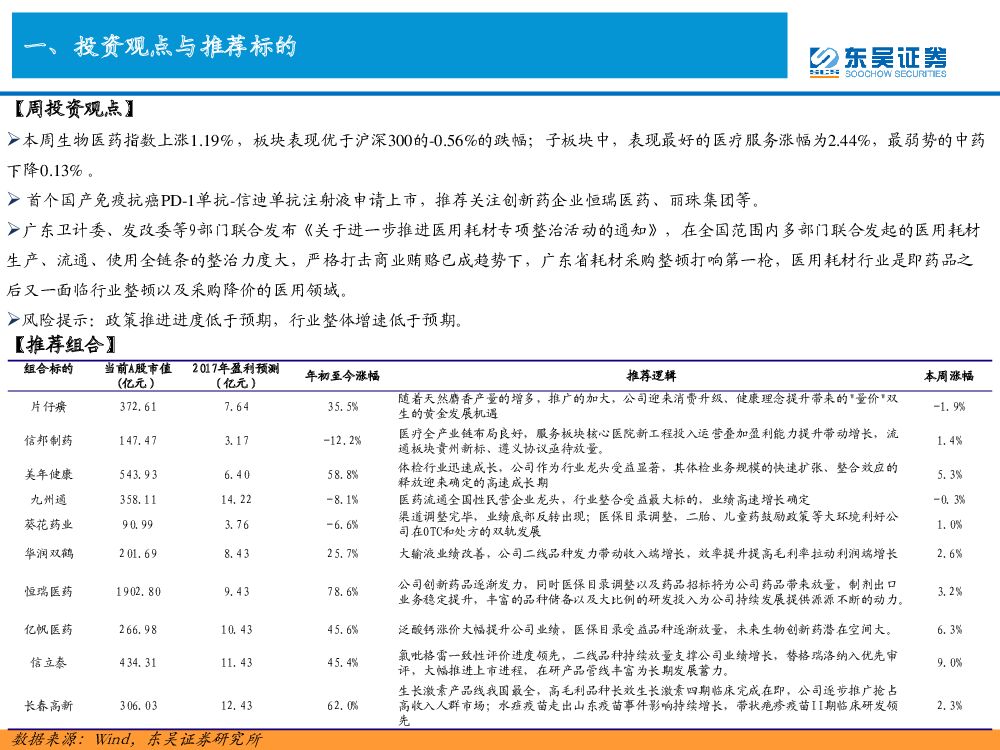Viewport: 1000px width, 750px height.
Task: Click year-to-date change -8.1%
Action: pyautogui.click(x=342, y=499)
